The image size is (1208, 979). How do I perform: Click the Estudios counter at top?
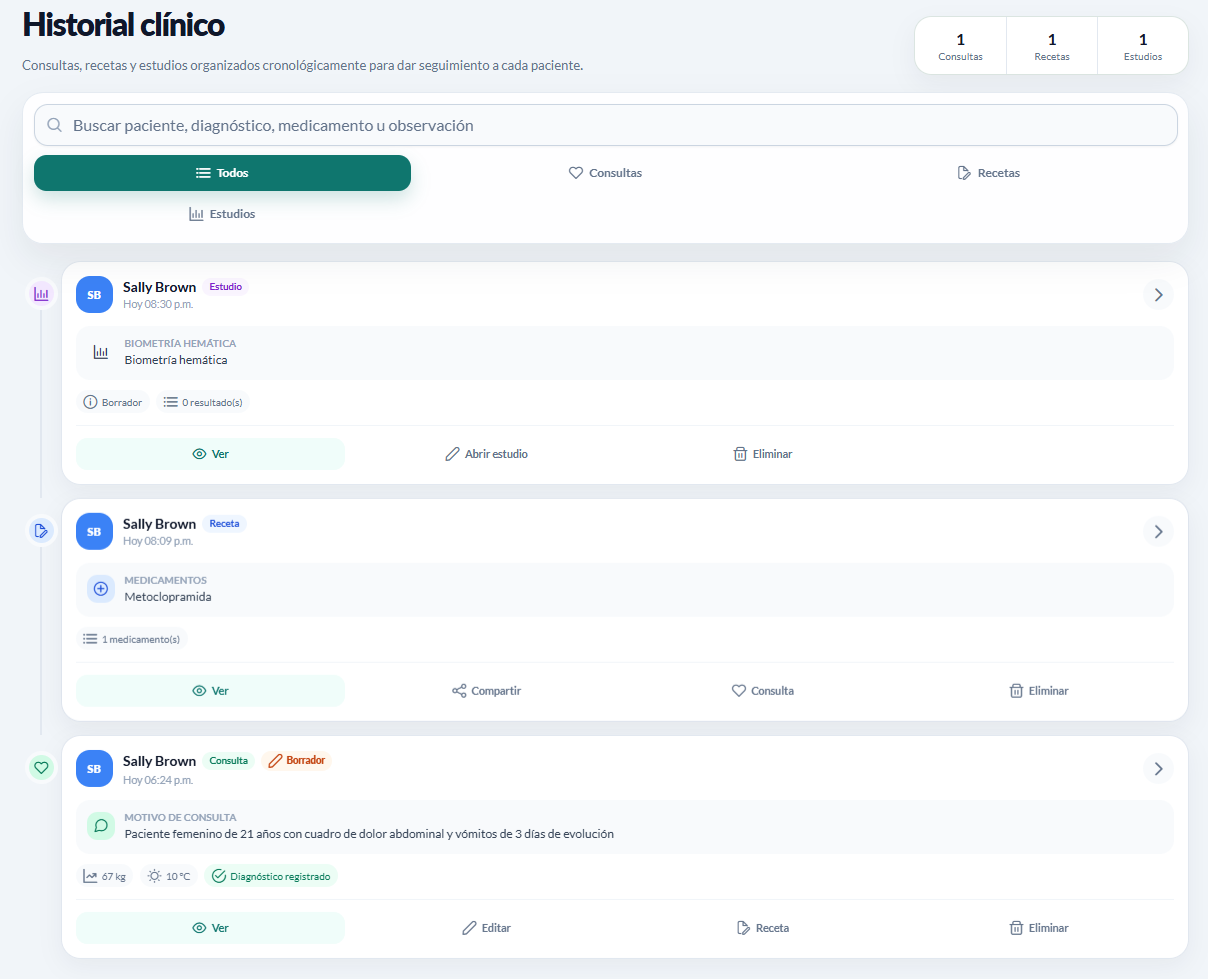1143,46
